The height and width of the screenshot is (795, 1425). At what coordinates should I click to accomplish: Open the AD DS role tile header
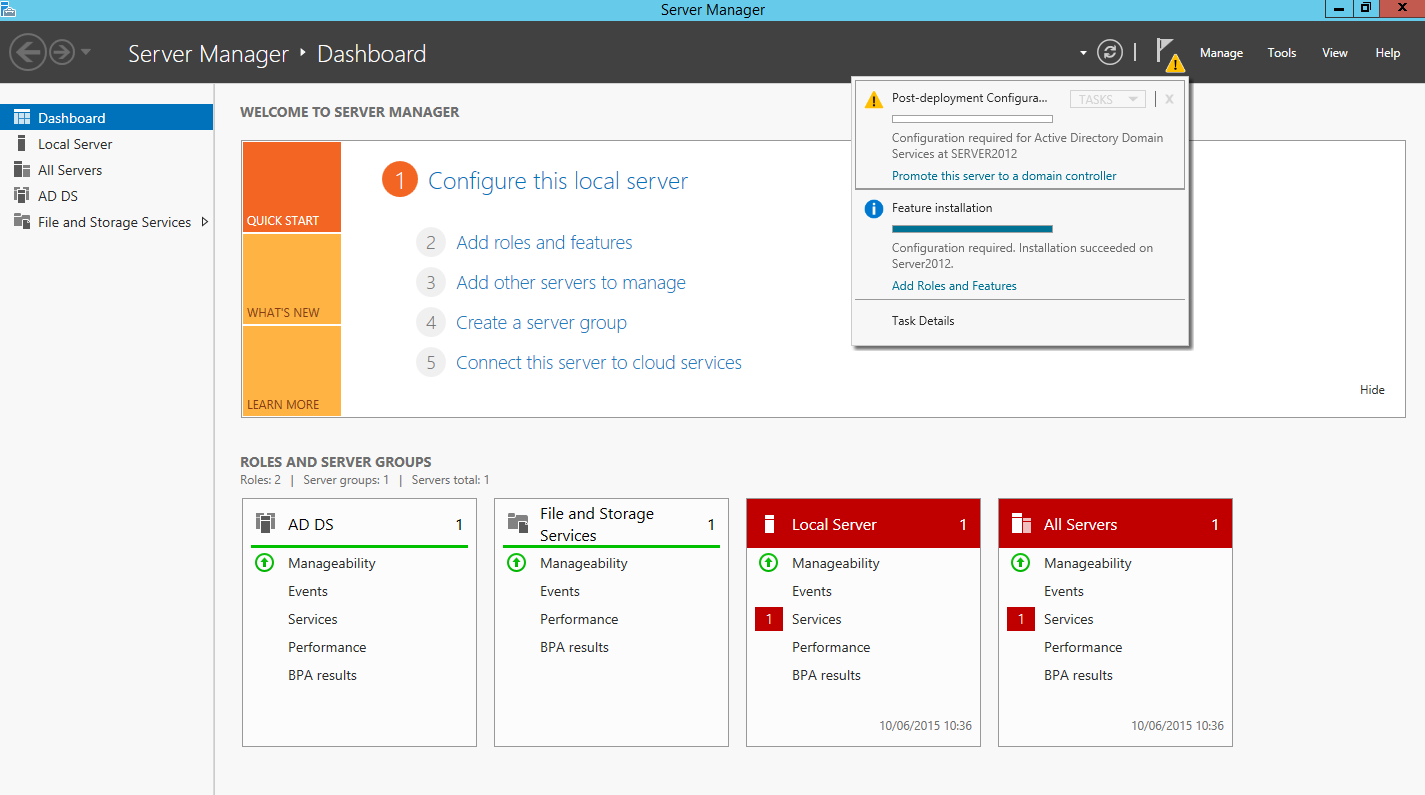point(360,524)
